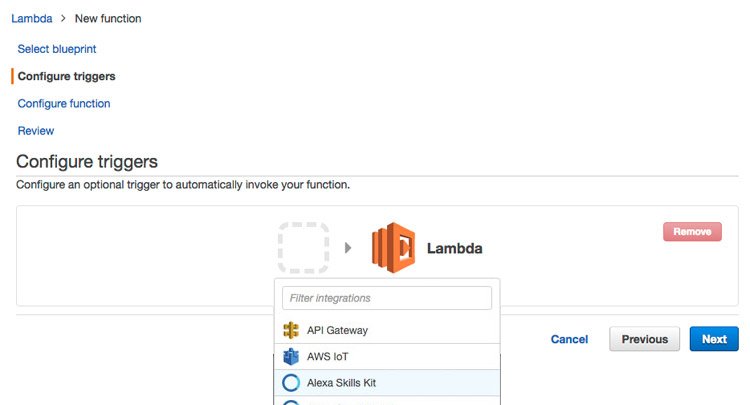Open the Review step
Screen dimensions: 750x405
[x=36, y=130]
